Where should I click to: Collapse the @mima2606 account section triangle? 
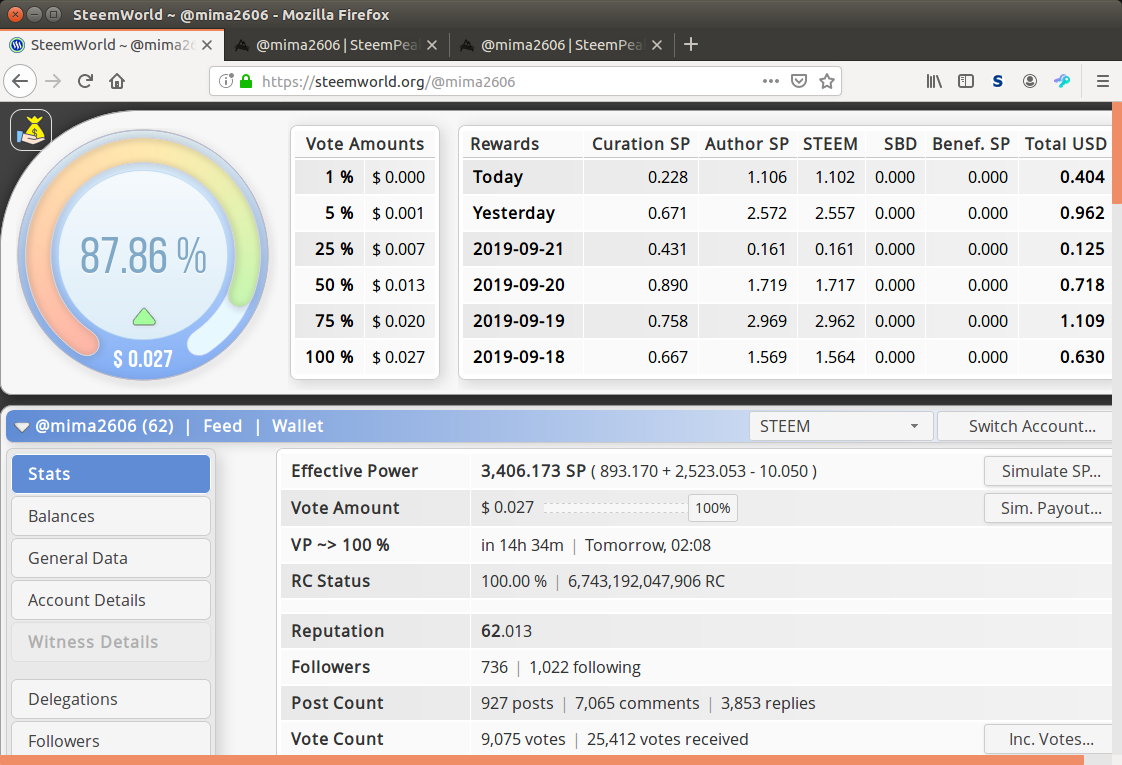22,427
